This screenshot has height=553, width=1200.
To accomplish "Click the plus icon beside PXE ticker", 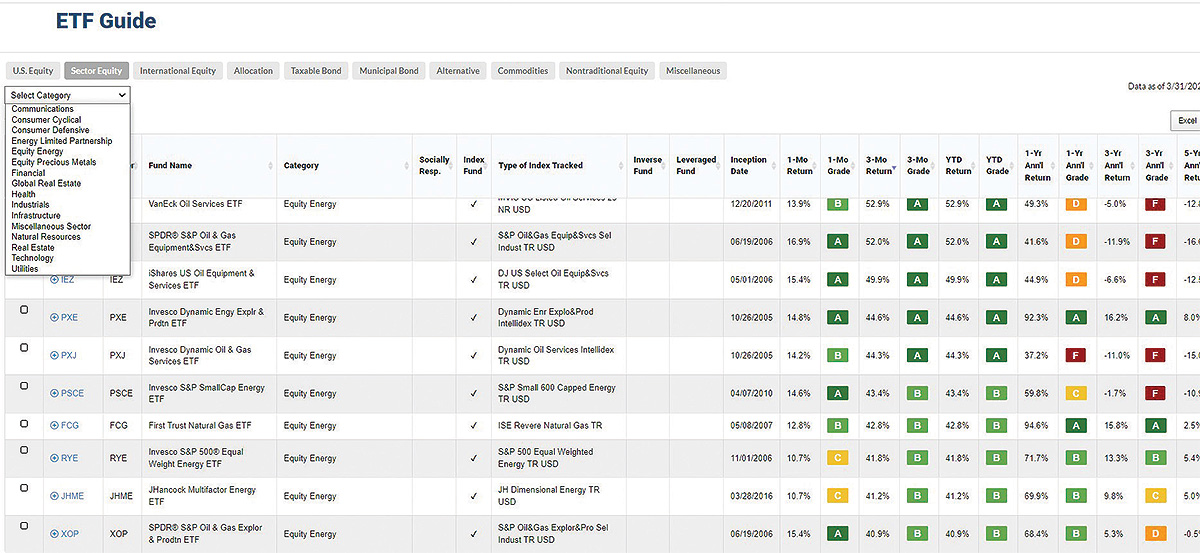I will [x=54, y=318].
